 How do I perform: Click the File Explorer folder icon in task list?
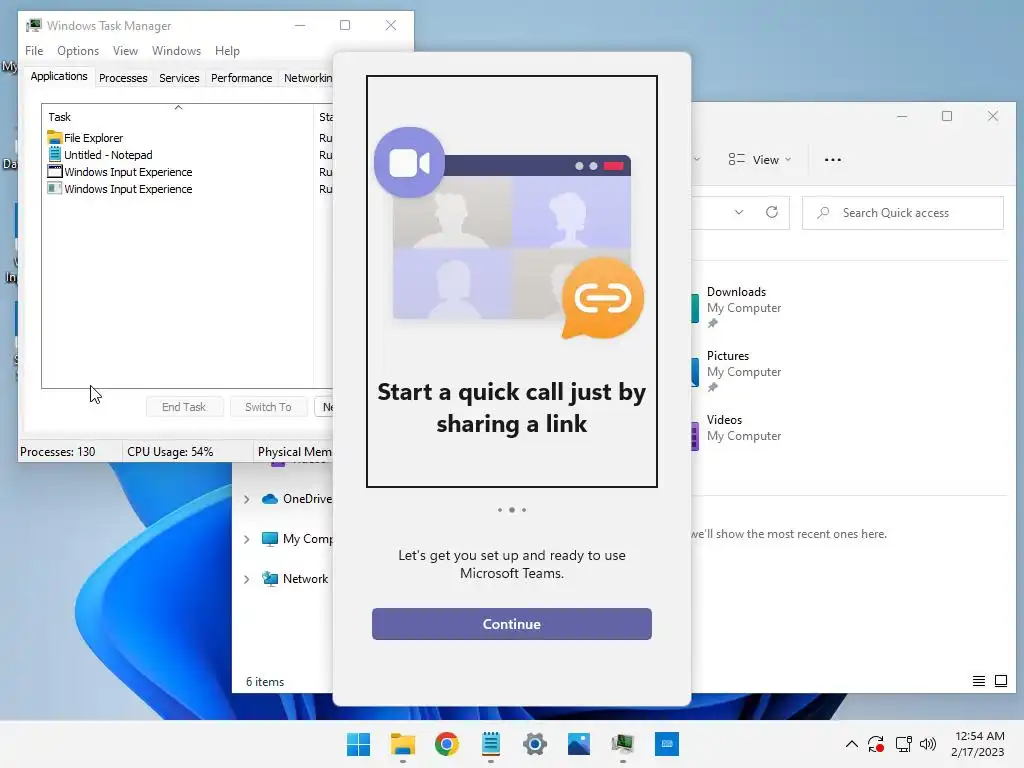coord(55,138)
